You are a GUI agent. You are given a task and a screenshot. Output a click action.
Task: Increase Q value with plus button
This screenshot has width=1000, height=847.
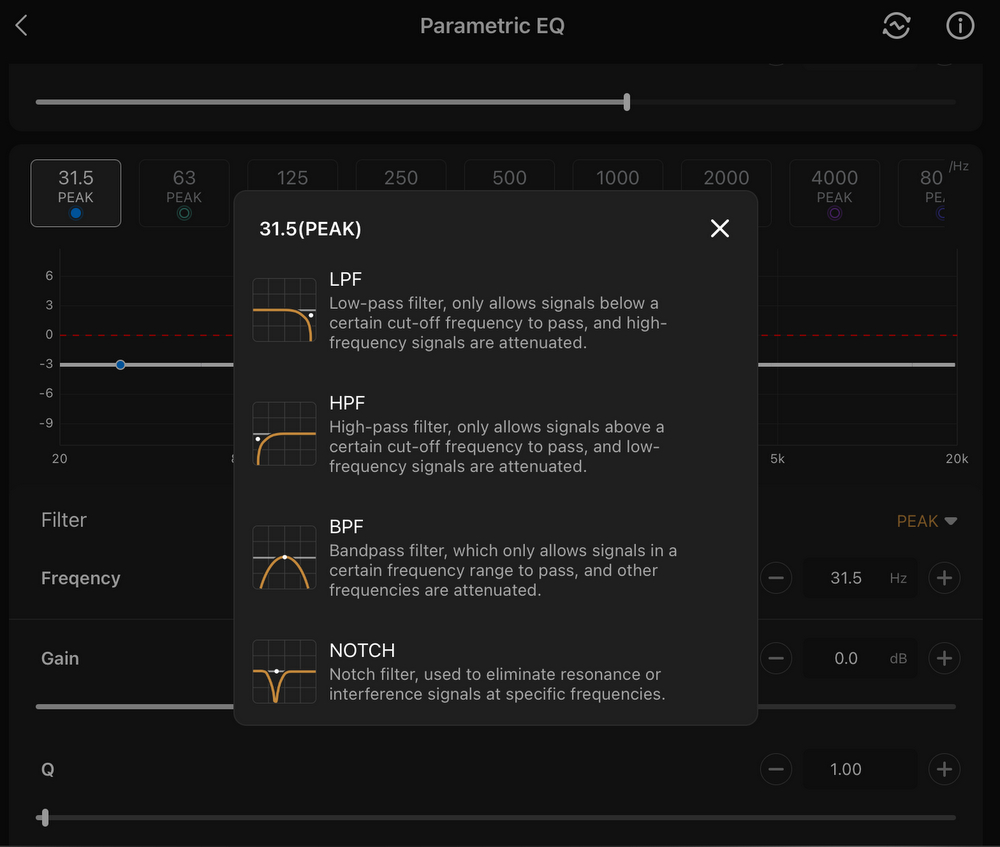[x=944, y=769]
